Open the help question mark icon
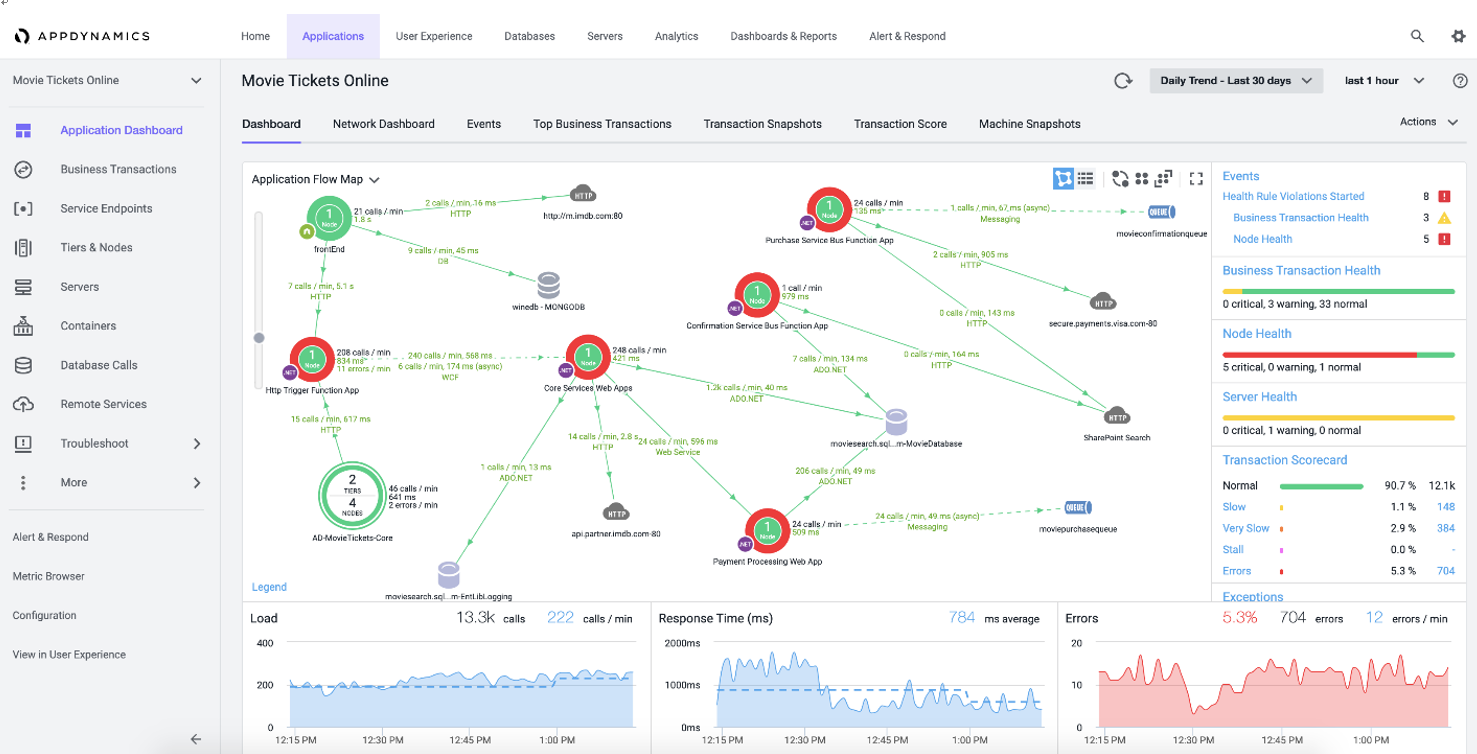The width and height of the screenshot is (1477, 754). 1460,81
